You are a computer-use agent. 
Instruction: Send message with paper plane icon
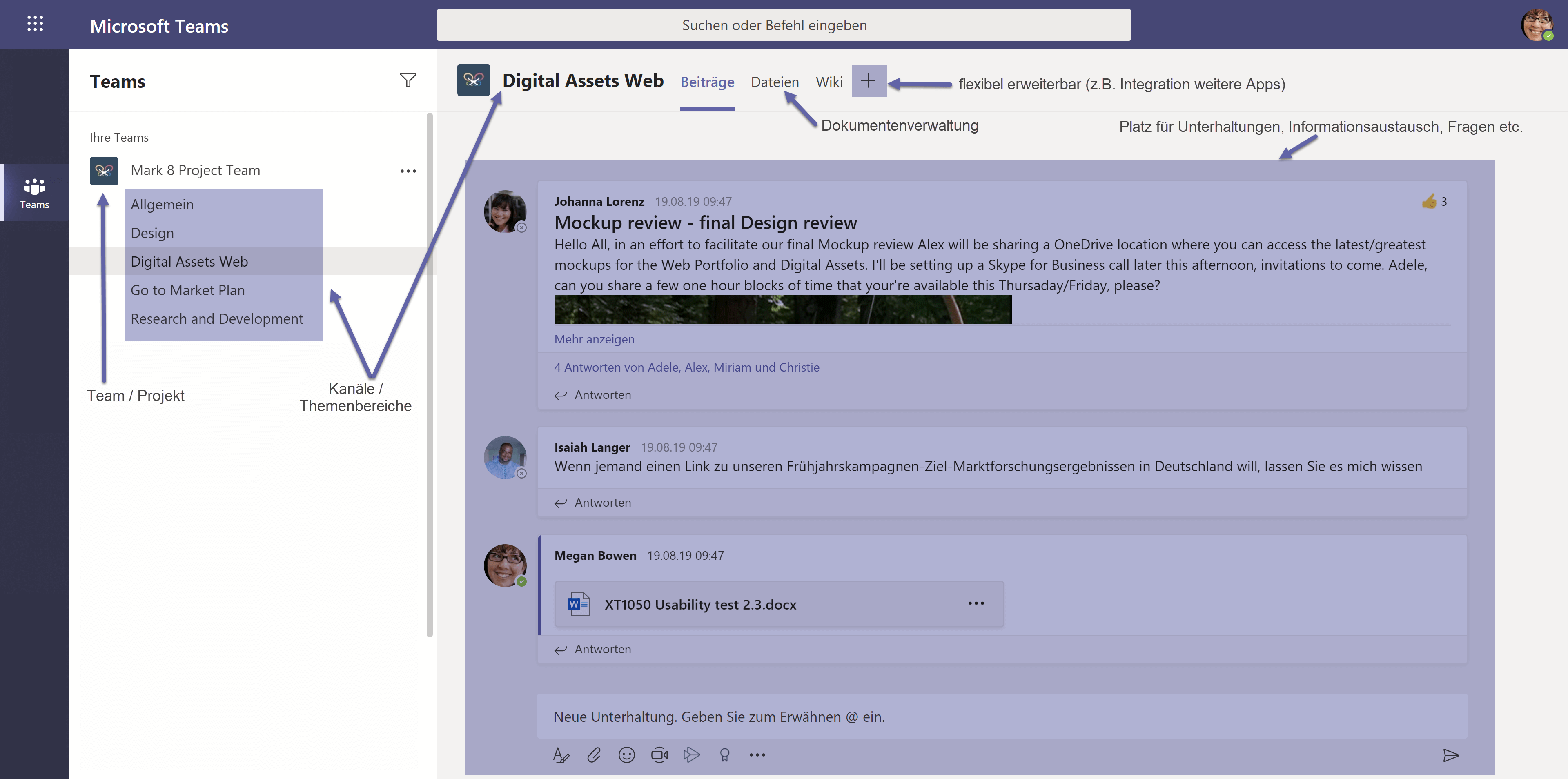[1450, 755]
